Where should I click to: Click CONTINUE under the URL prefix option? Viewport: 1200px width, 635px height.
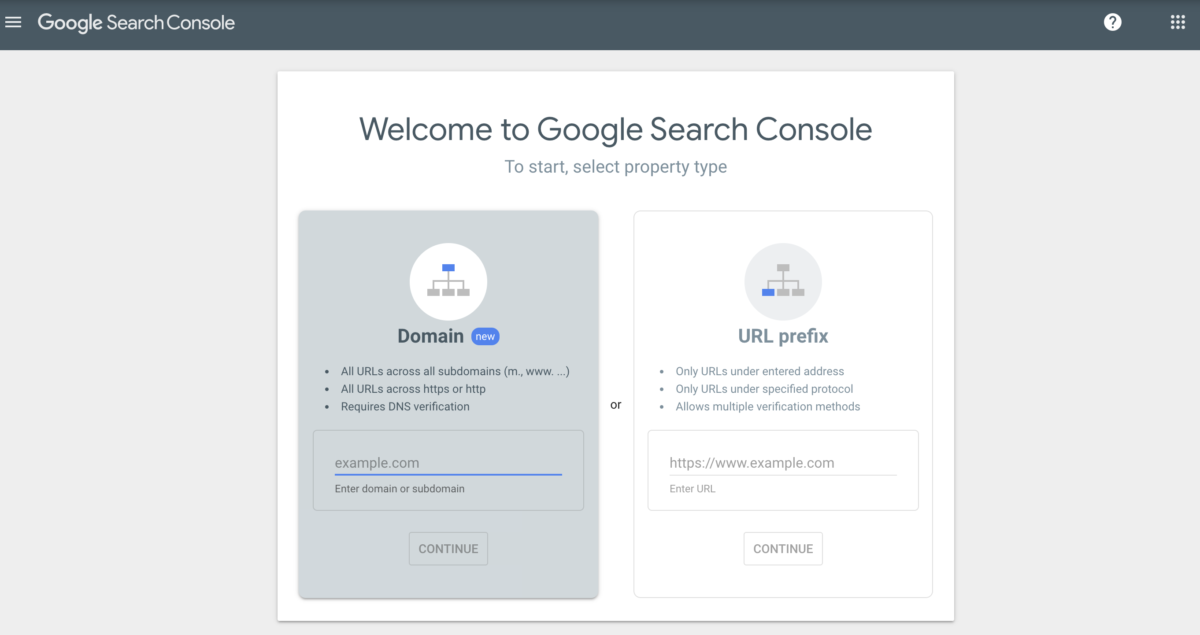(783, 549)
